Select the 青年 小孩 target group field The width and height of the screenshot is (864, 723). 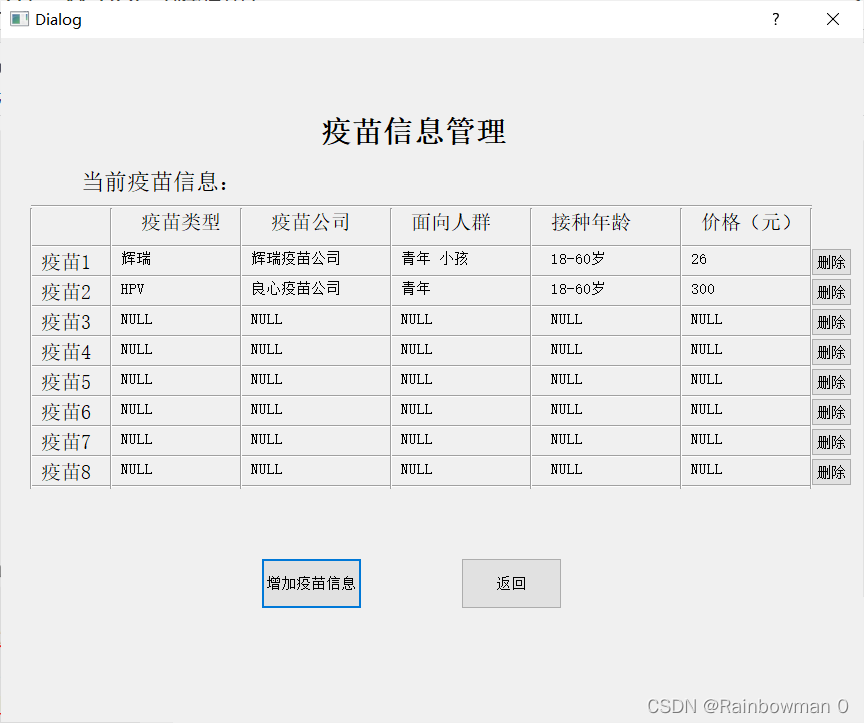[460, 260]
